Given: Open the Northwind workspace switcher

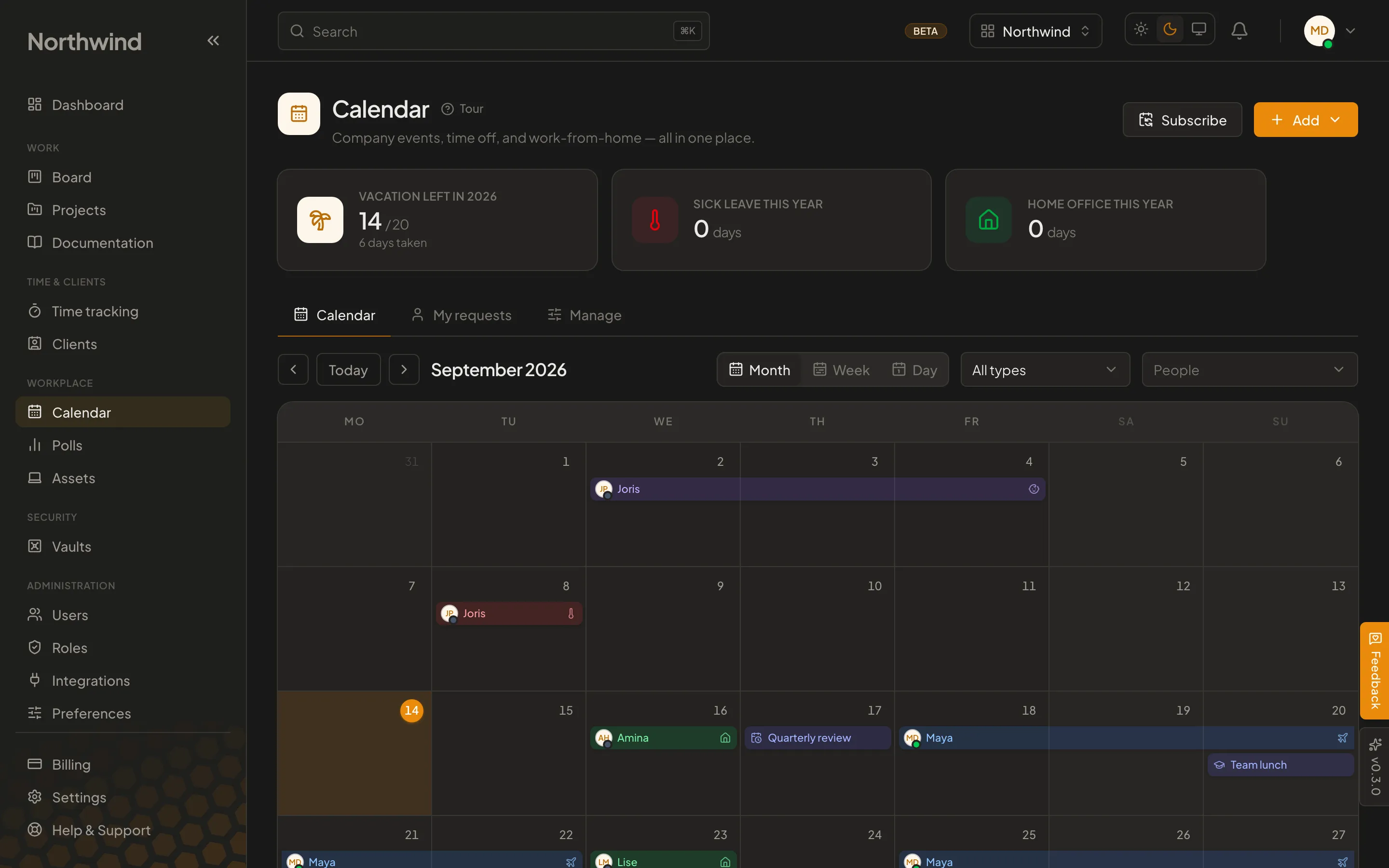Looking at the screenshot, I should click(x=1035, y=31).
